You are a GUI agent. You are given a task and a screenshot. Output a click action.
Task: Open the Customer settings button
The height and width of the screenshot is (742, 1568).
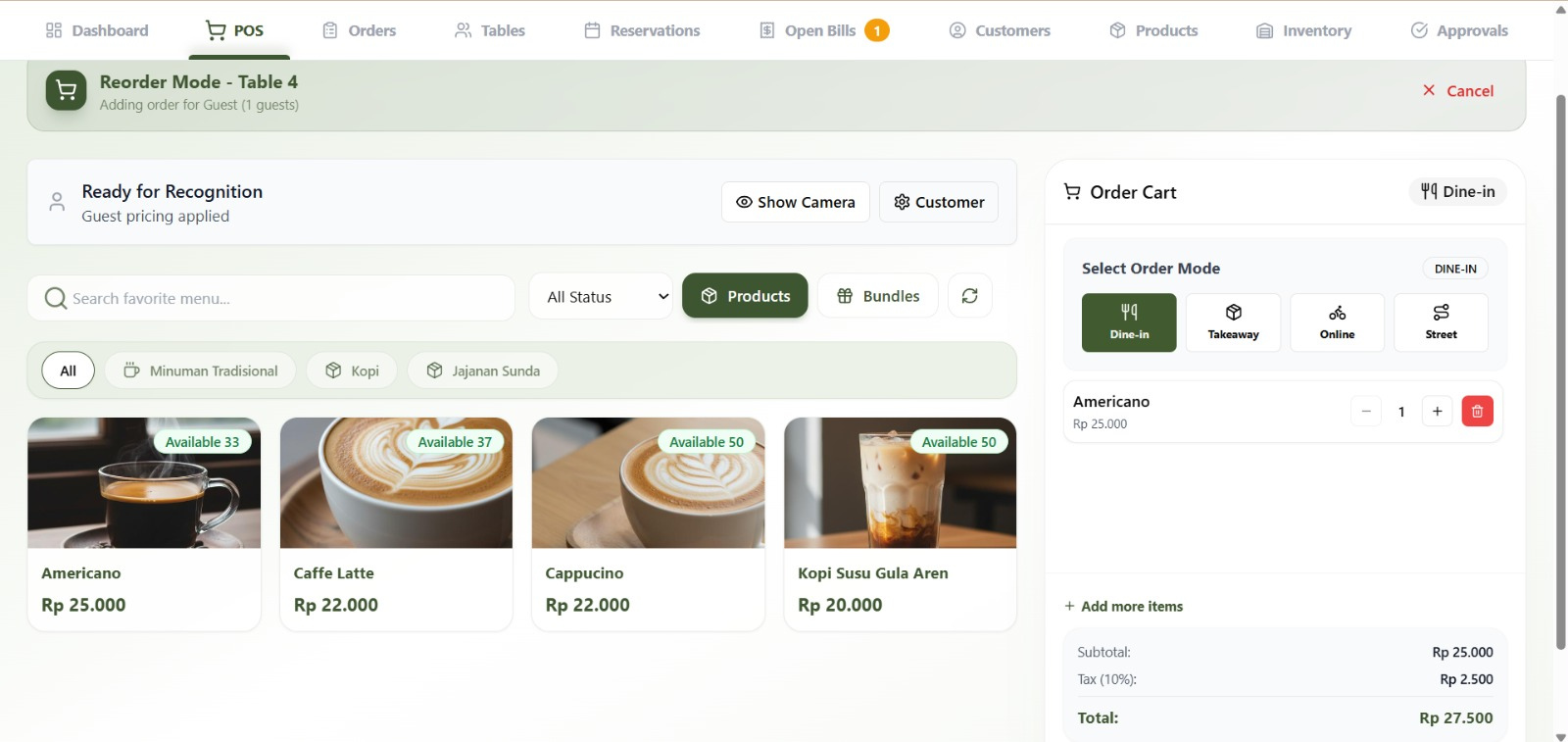point(938,202)
